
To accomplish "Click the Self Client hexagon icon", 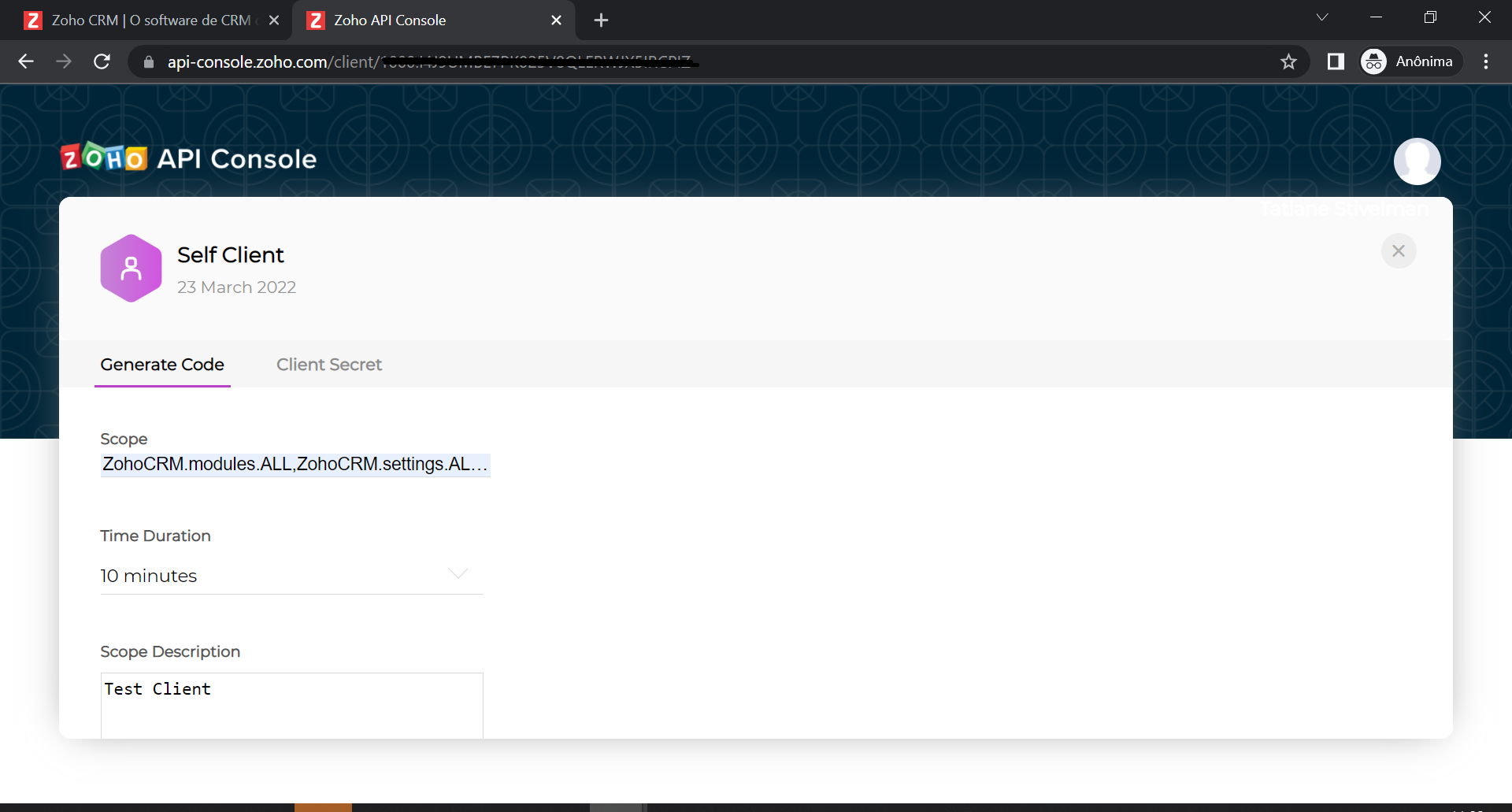I will click(131, 269).
